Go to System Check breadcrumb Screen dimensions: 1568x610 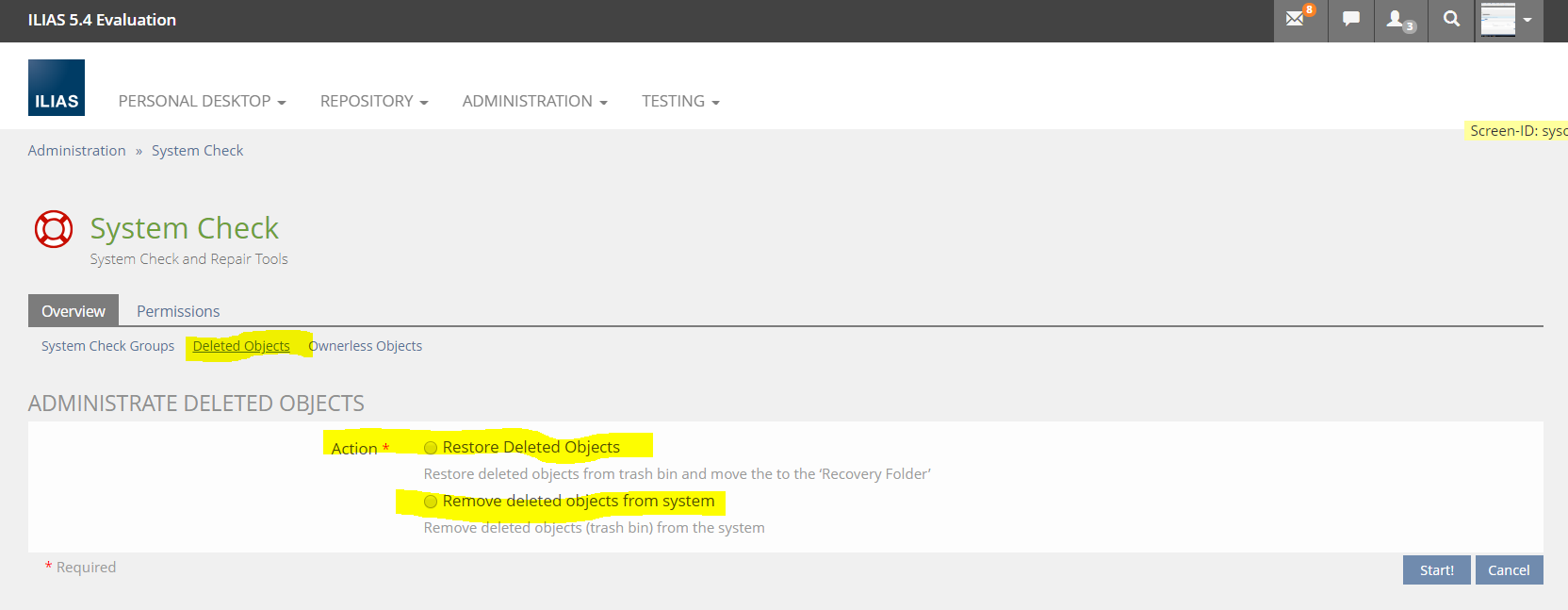[x=197, y=151]
